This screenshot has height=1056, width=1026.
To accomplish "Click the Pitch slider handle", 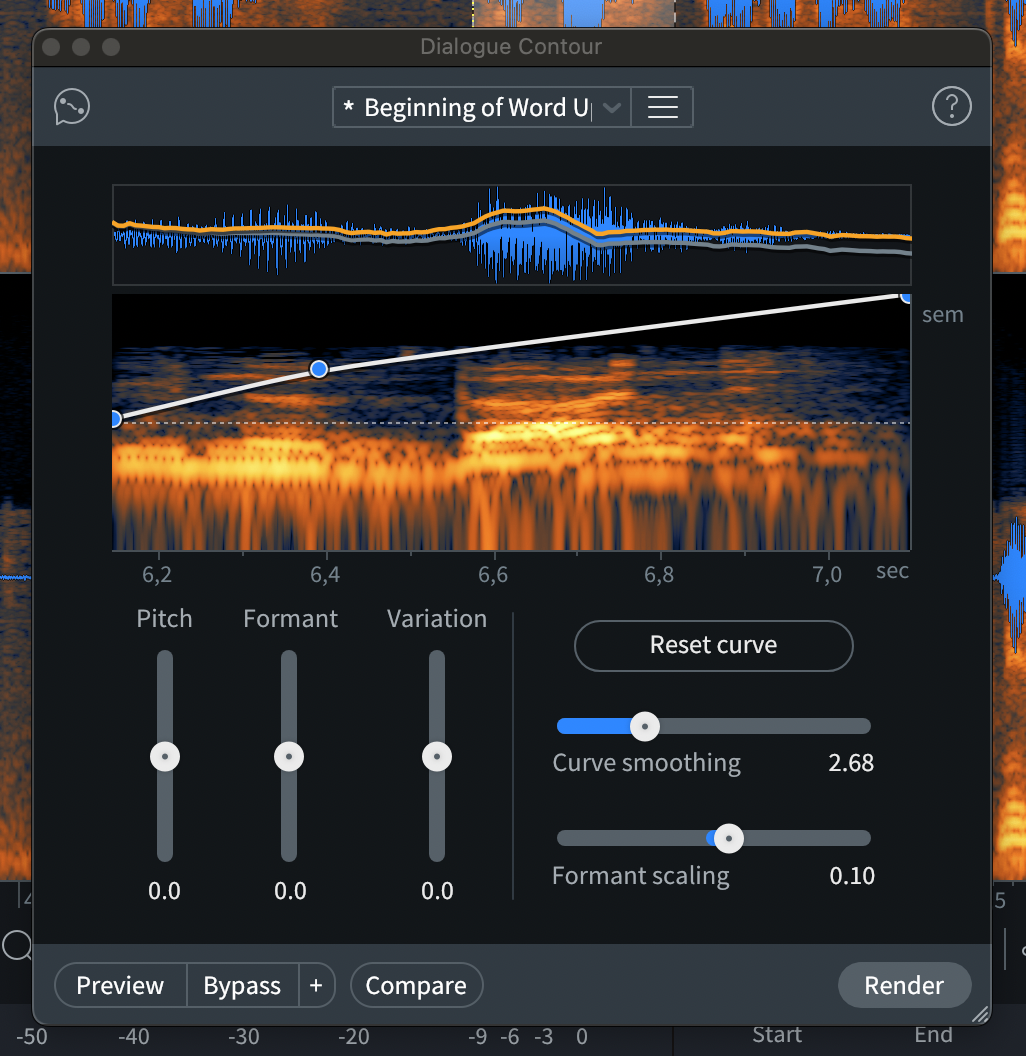I will coord(165,756).
